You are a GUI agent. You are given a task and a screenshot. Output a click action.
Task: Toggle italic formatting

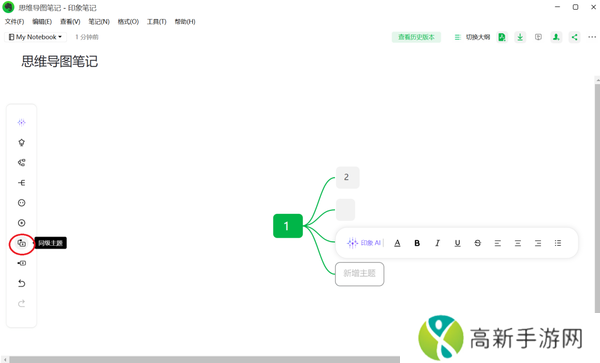click(x=437, y=243)
